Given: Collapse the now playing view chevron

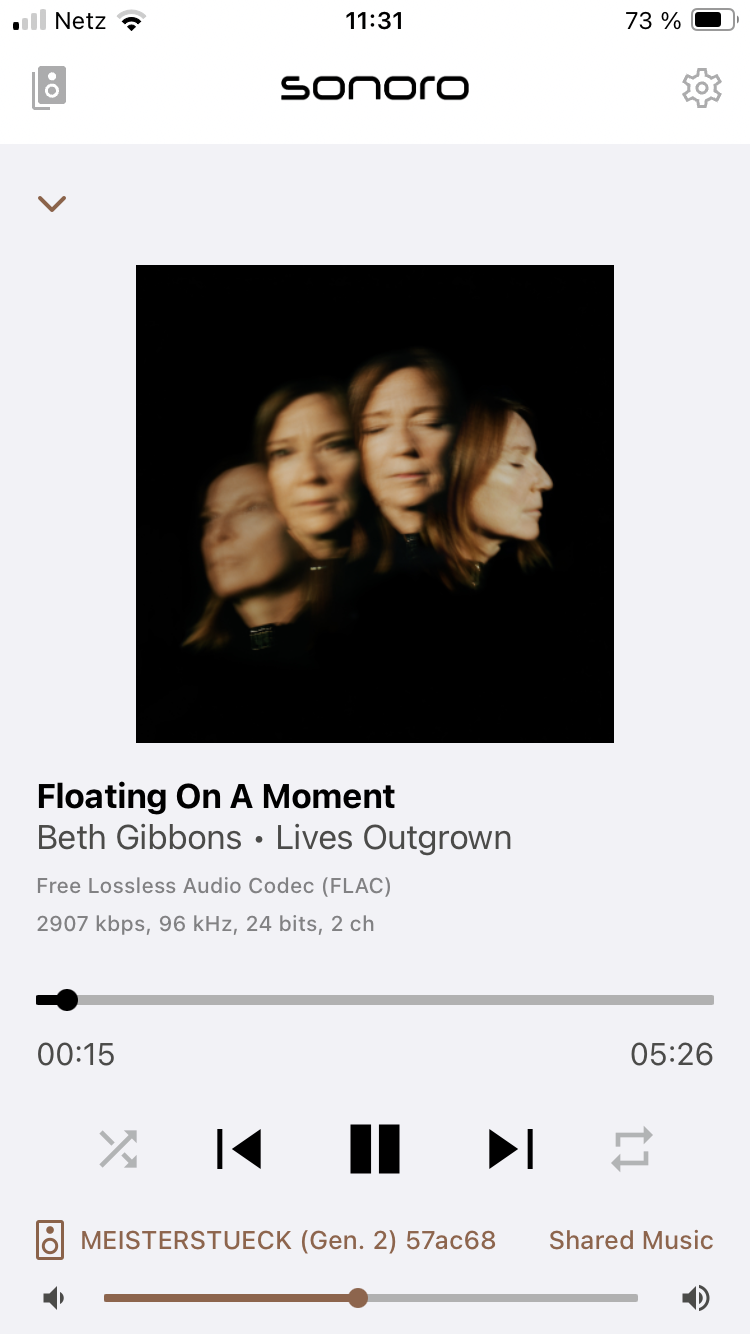Looking at the screenshot, I should point(52,203).
